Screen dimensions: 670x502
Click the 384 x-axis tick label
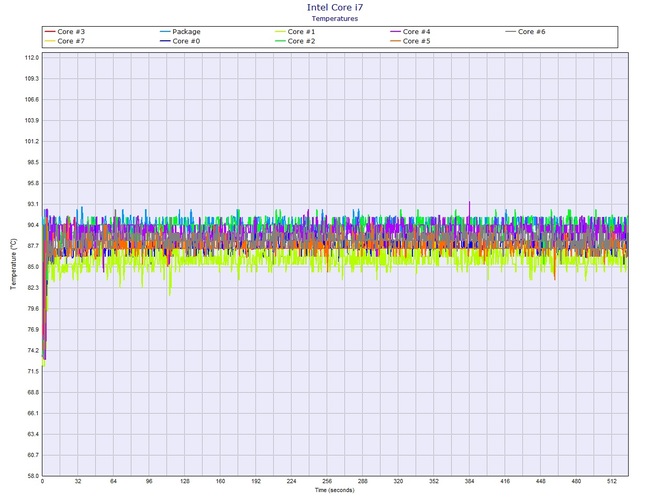coord(469,481)
